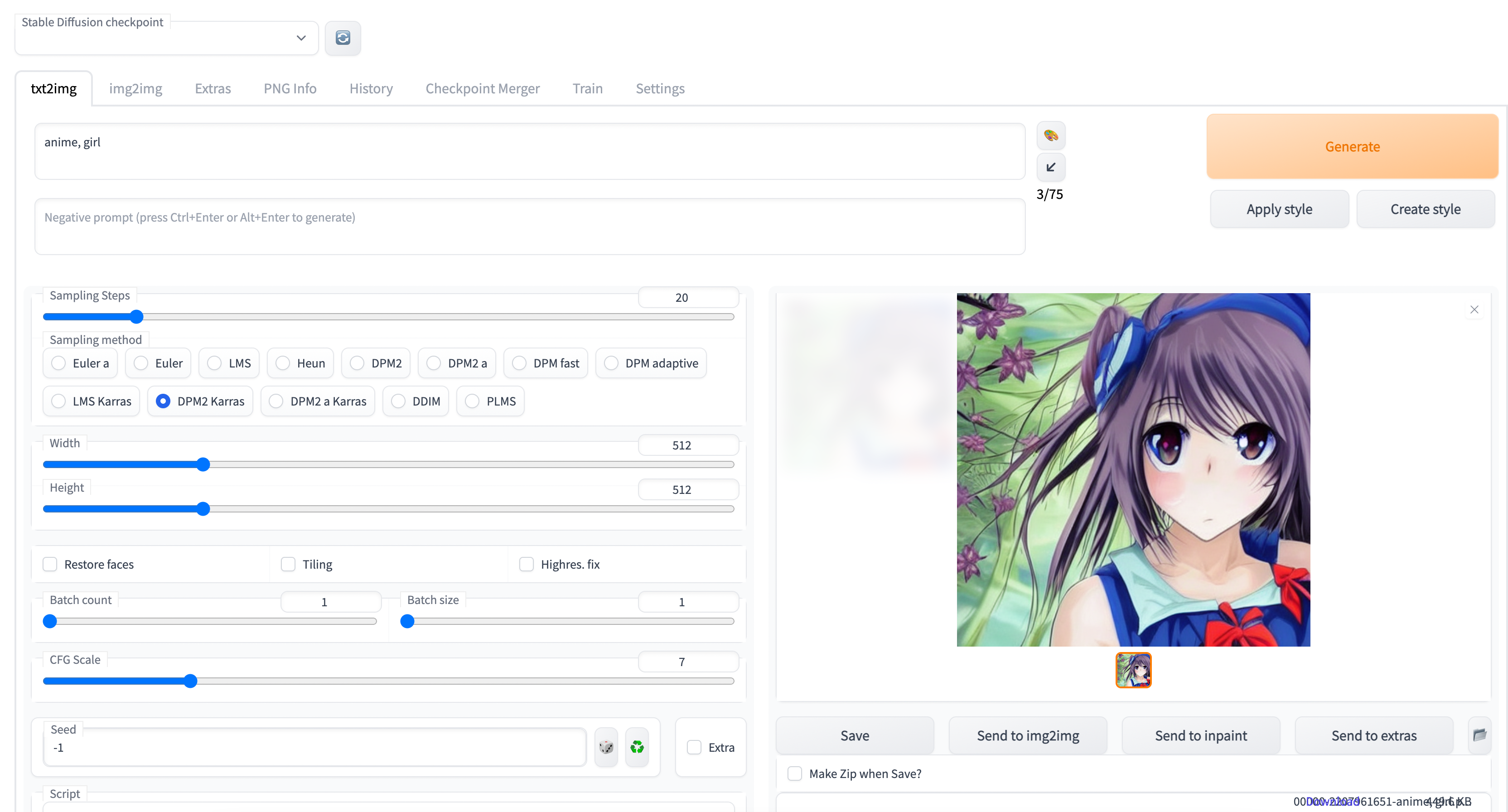Toggle the Highres. fix checkbox
The width and height of the screenshot is (1508, 812).
(526, 564)
